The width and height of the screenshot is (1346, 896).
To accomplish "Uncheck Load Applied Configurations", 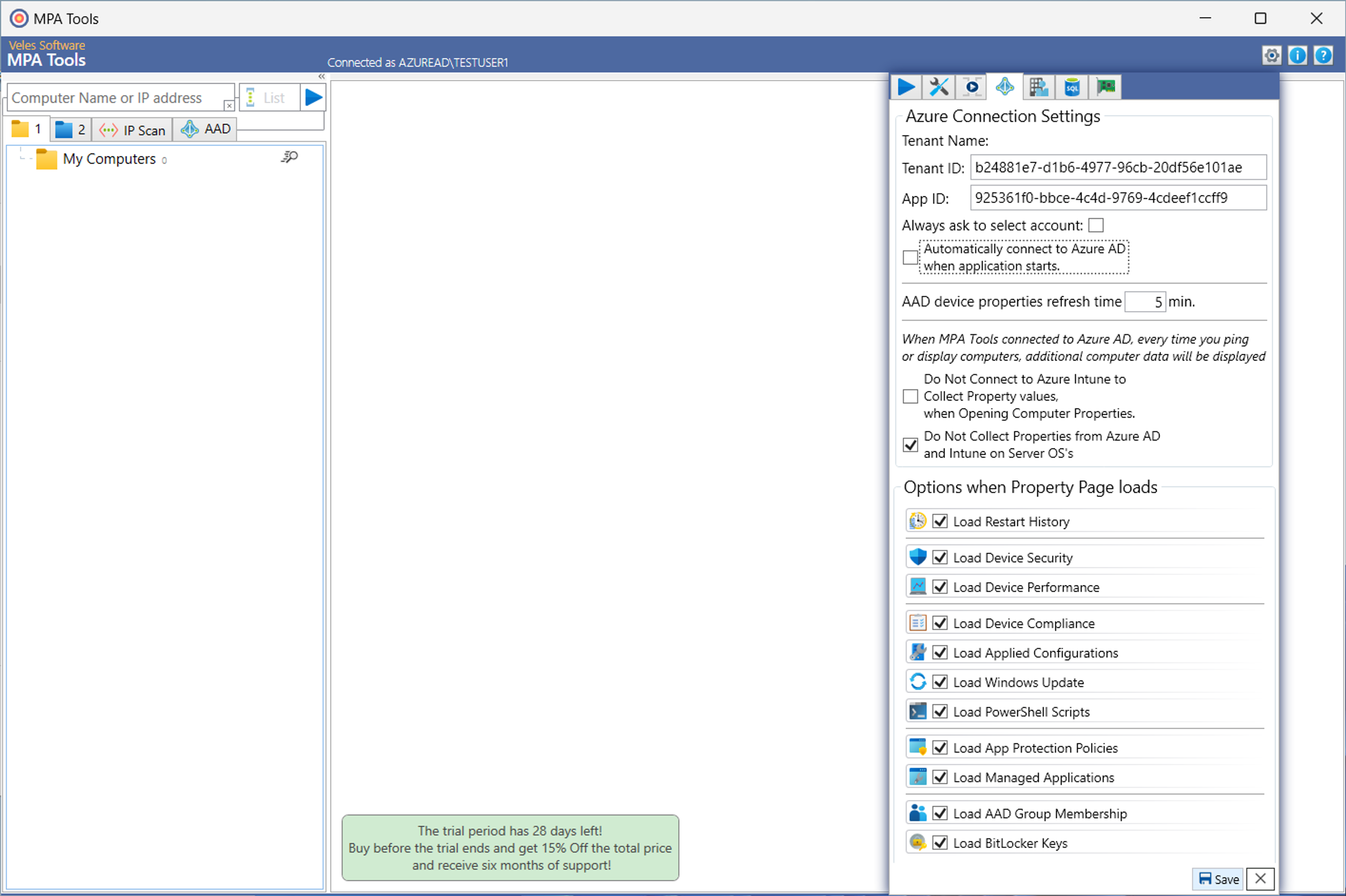I will click(940, 653).
